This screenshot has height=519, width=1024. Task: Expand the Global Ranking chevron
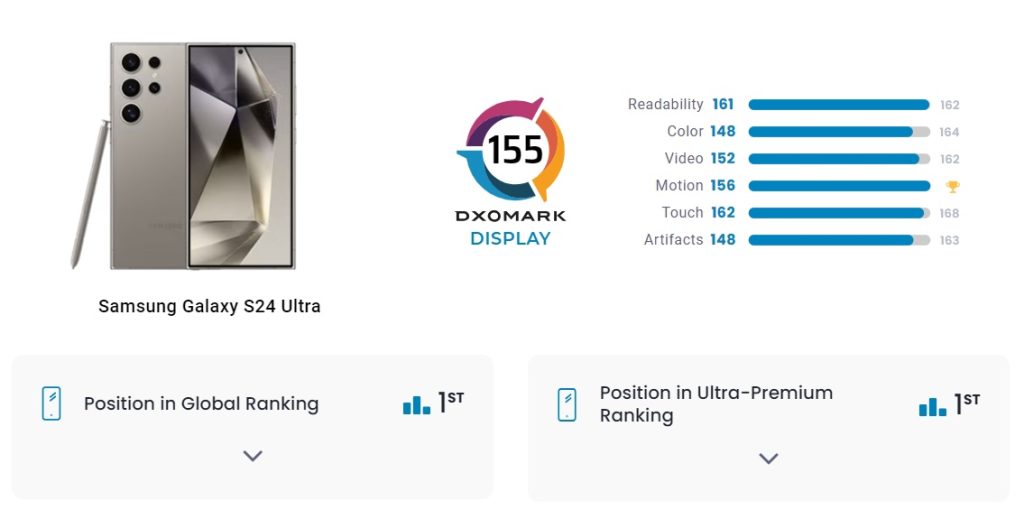[x=253, y=456]
